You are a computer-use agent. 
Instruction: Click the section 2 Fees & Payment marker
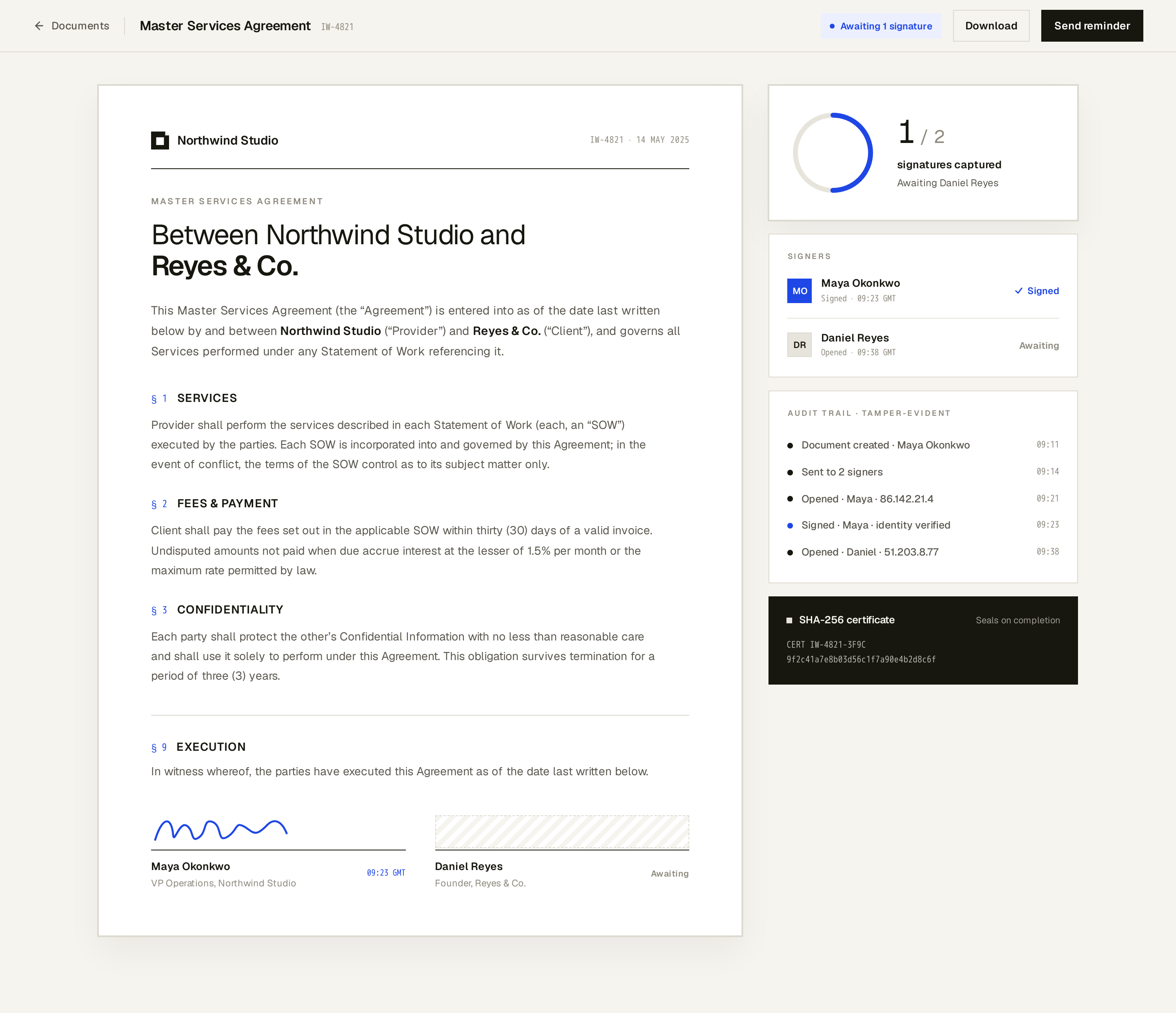(159, 504)
